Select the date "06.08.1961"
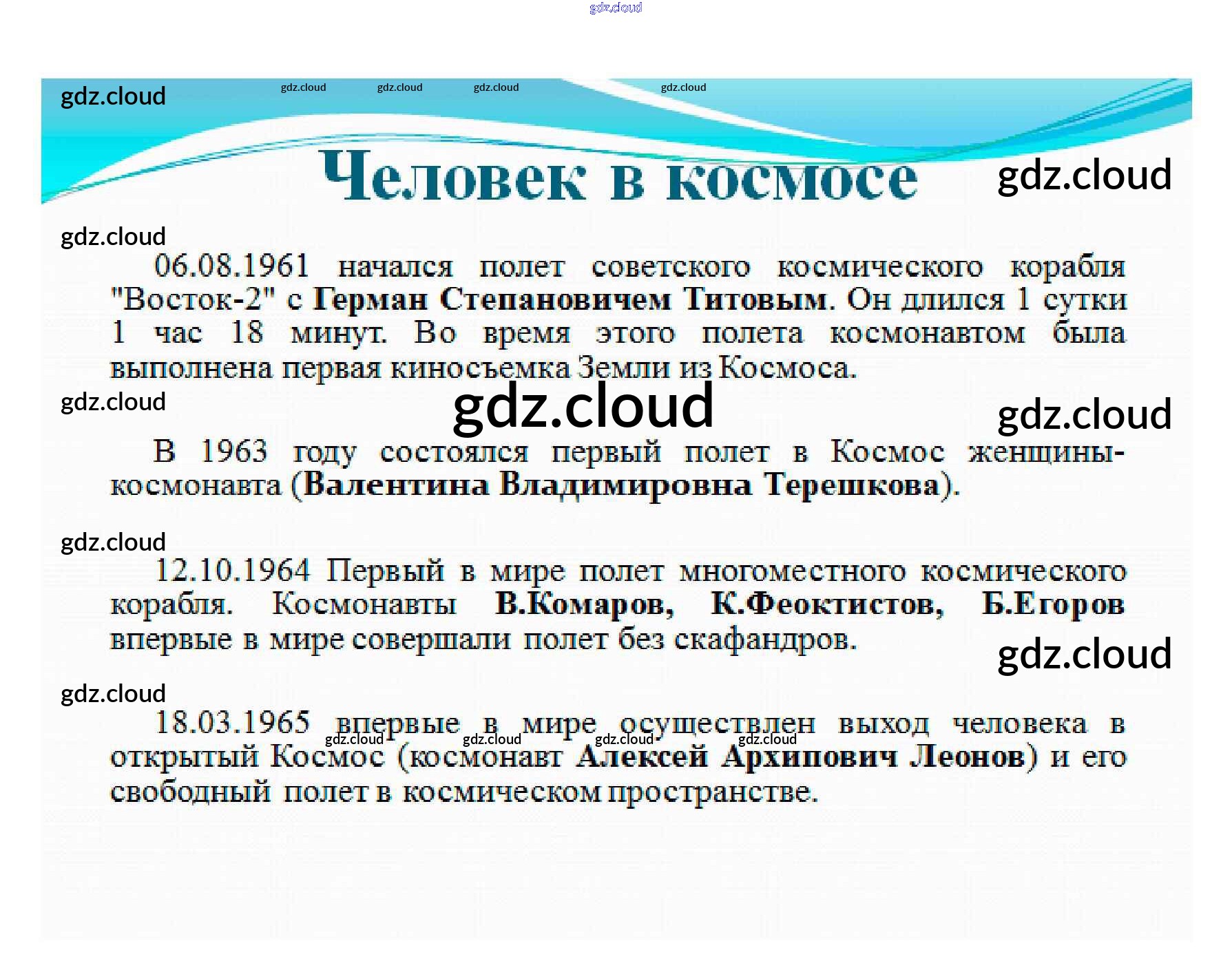 tap(232, 266)
